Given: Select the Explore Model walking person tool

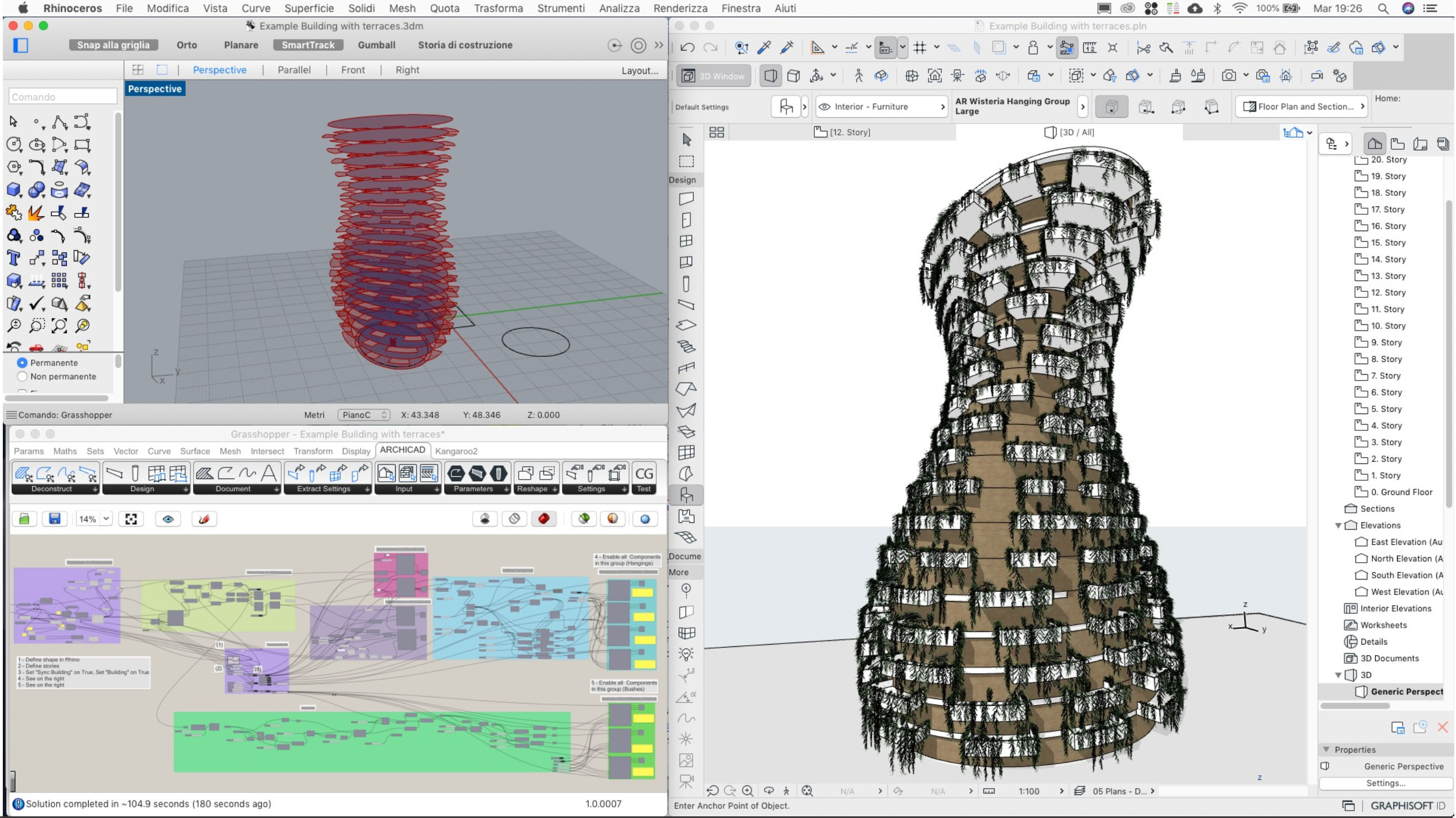Looking at the screenshot, I should (859, 75).
